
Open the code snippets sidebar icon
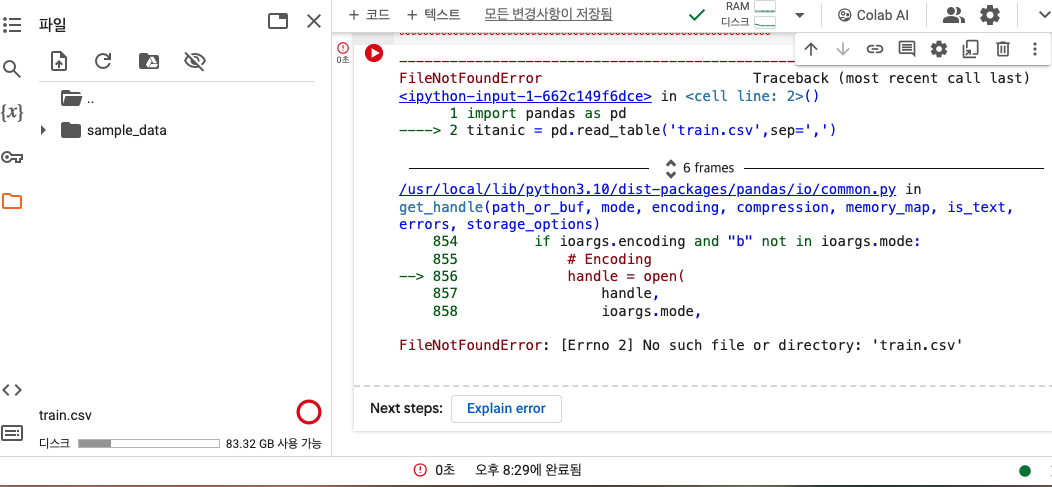pyautogui.click(x=12, y=390)
